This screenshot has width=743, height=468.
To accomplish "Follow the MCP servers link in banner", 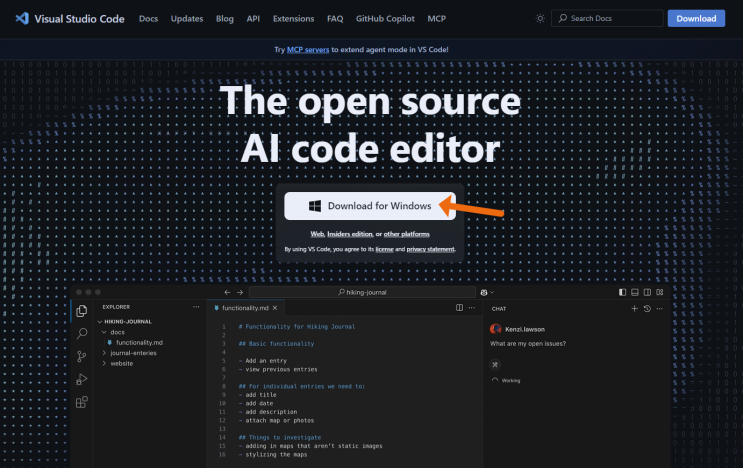I will point(308,49).
